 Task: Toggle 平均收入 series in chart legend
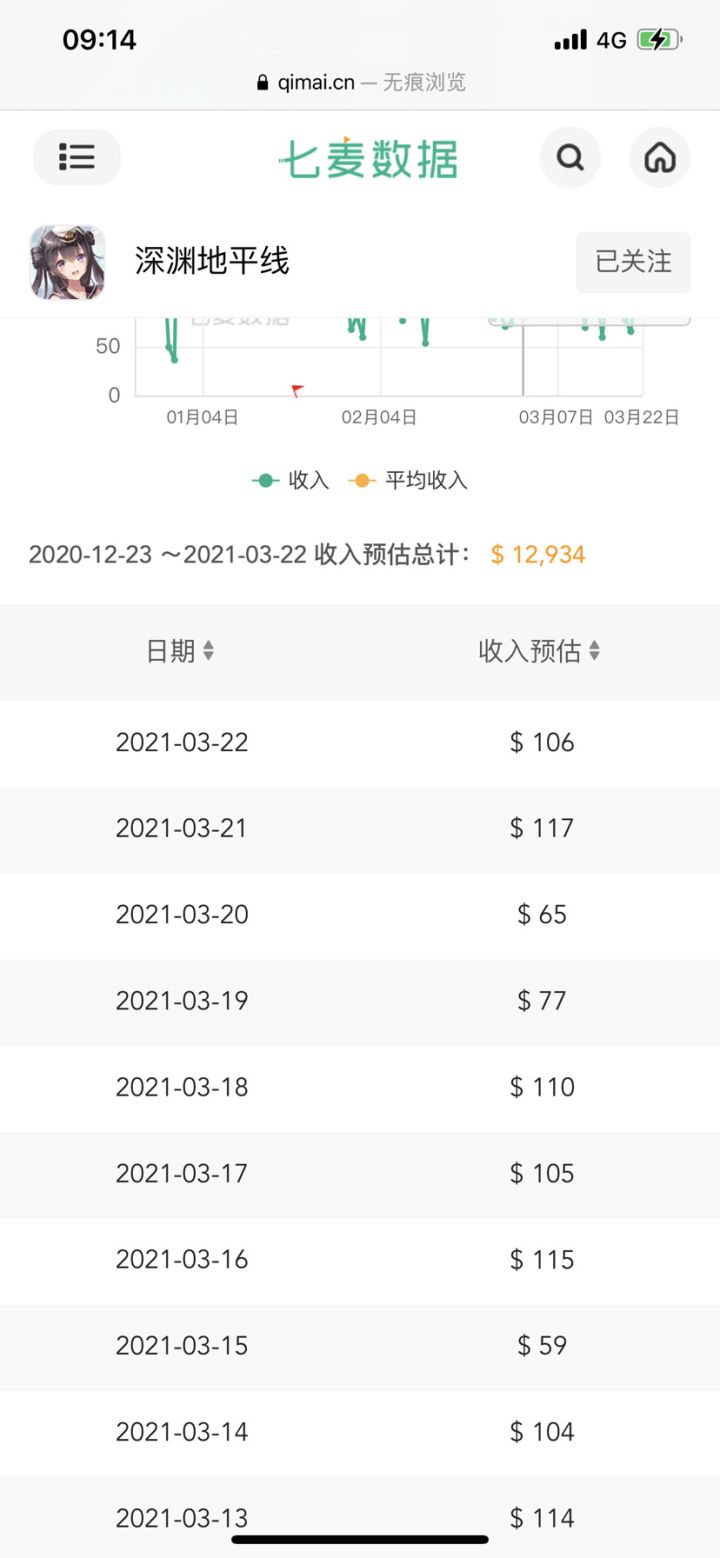[x=408, y=480]
